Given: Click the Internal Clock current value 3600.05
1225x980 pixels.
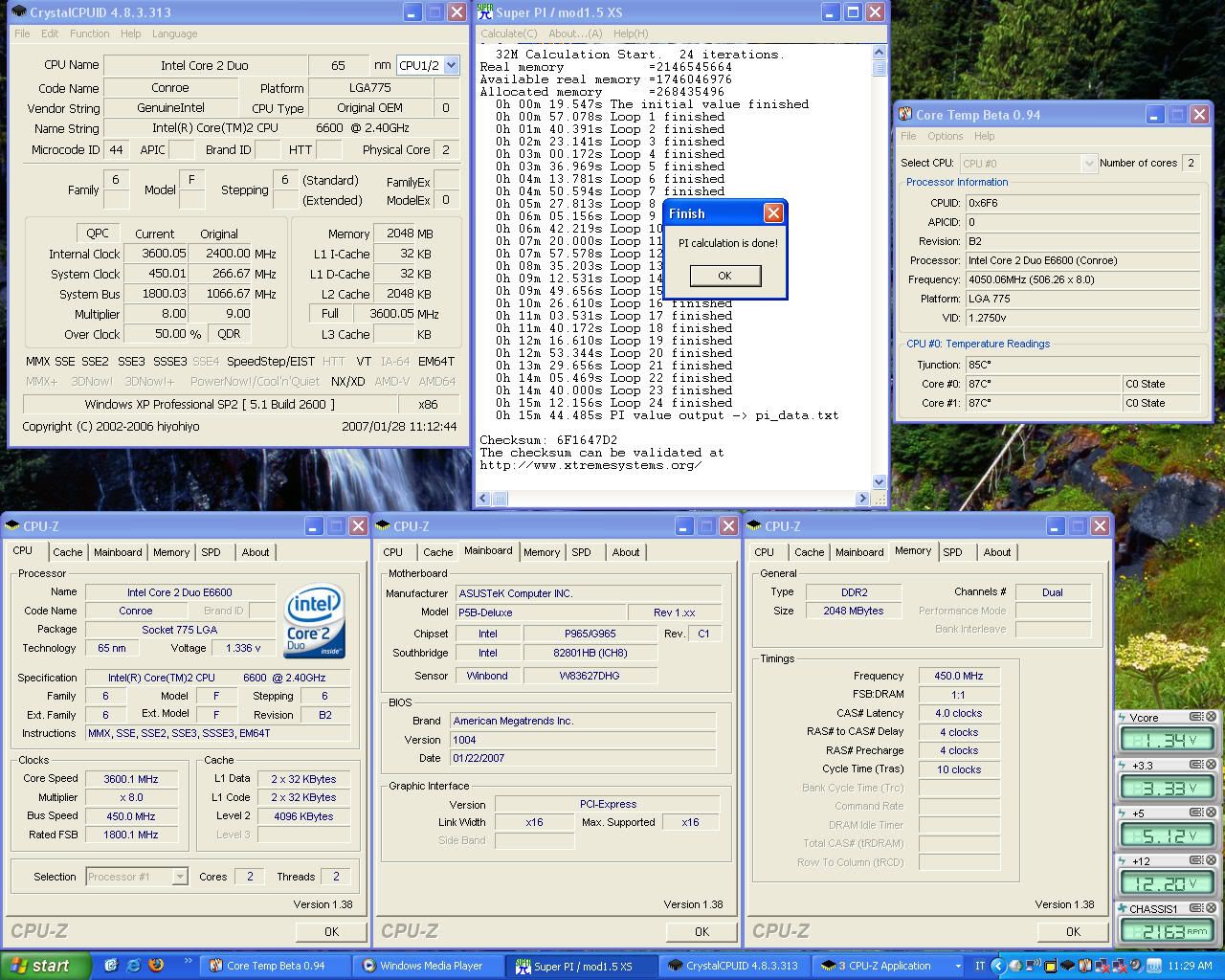Looking at the screenshot, I should (156, 254).
